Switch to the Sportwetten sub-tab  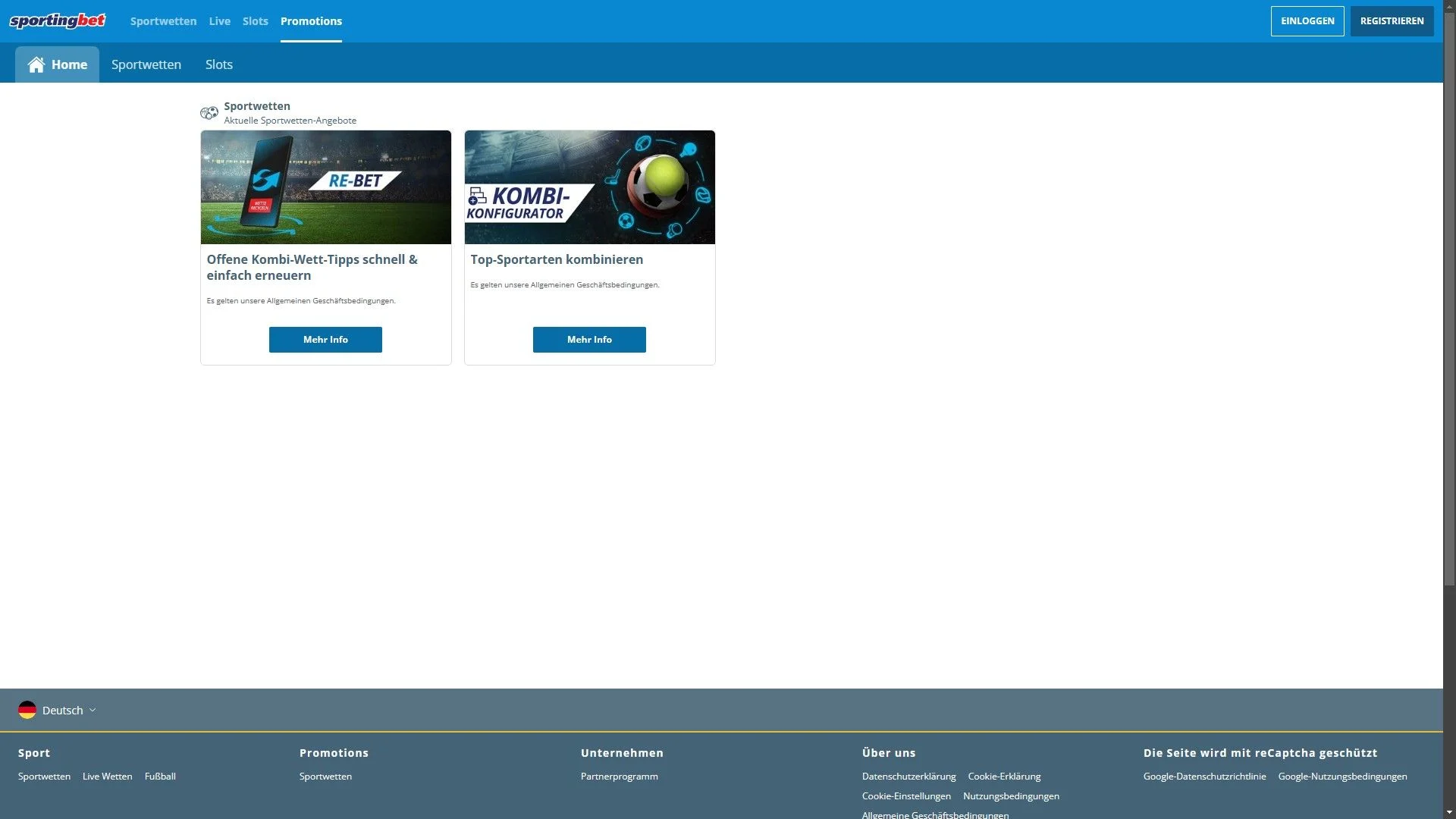pyautogui.click(x=146, y=64)
